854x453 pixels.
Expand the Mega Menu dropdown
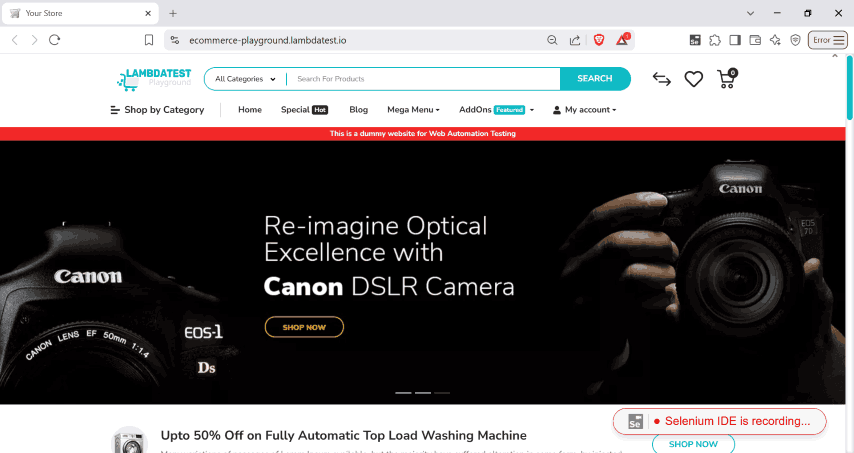pos(413,109)
